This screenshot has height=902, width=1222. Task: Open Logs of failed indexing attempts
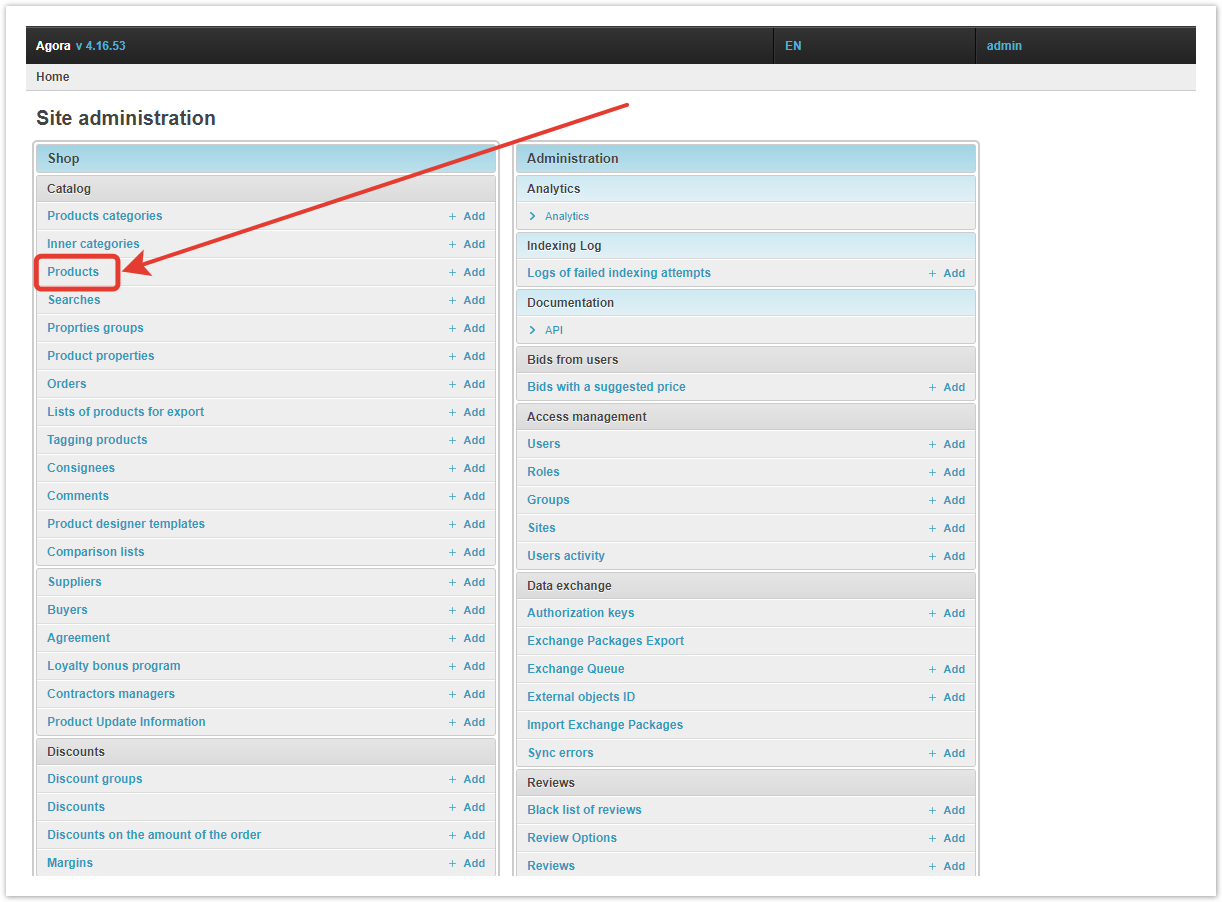click(618, 273)
